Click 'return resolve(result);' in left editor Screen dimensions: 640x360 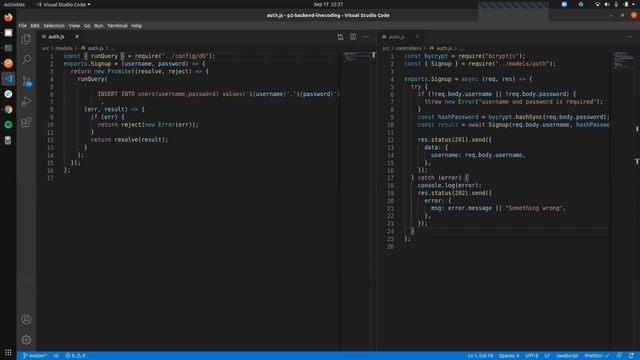pos(129,140)
